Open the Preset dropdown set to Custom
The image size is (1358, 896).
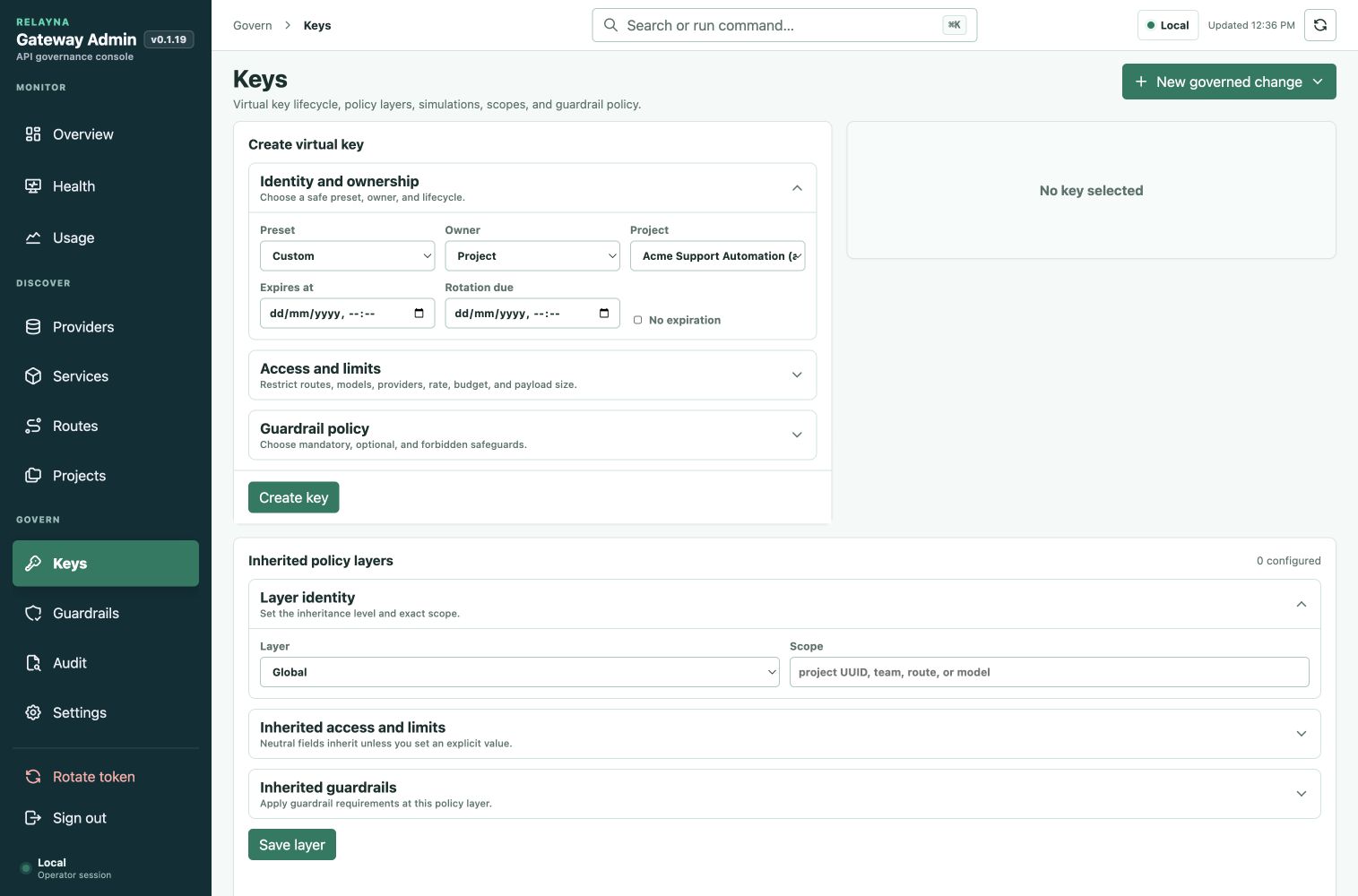[x=348, y=256]
